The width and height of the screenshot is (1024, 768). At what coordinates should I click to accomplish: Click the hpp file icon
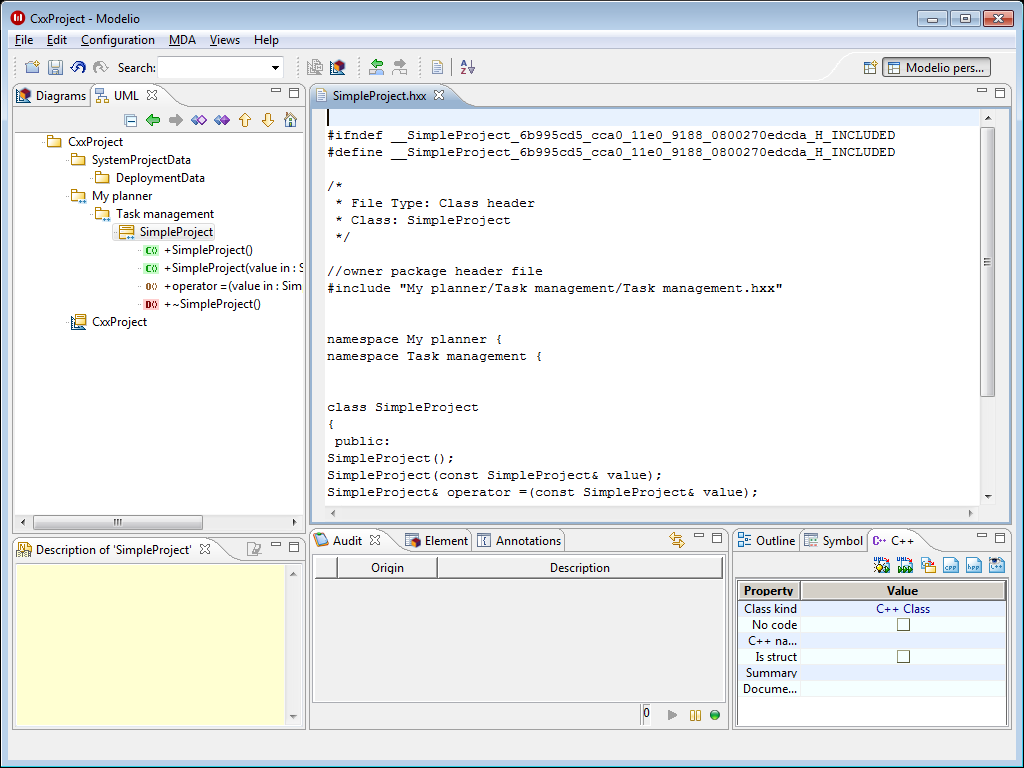point(974,565)
